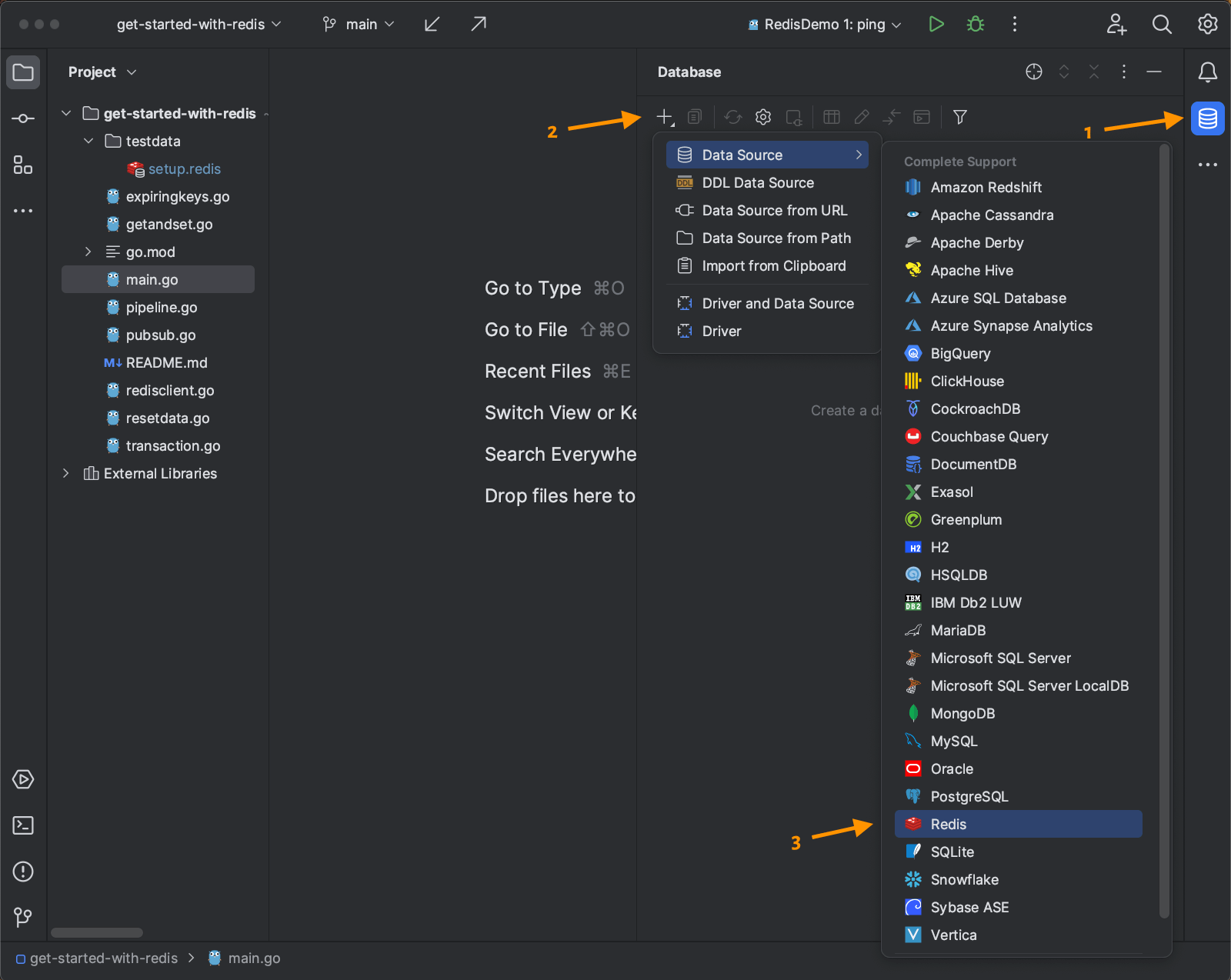Viewport: 1231px width, 980px height.
Task: Hide the Database tool window with minimize
Action: click(1154, 72)
